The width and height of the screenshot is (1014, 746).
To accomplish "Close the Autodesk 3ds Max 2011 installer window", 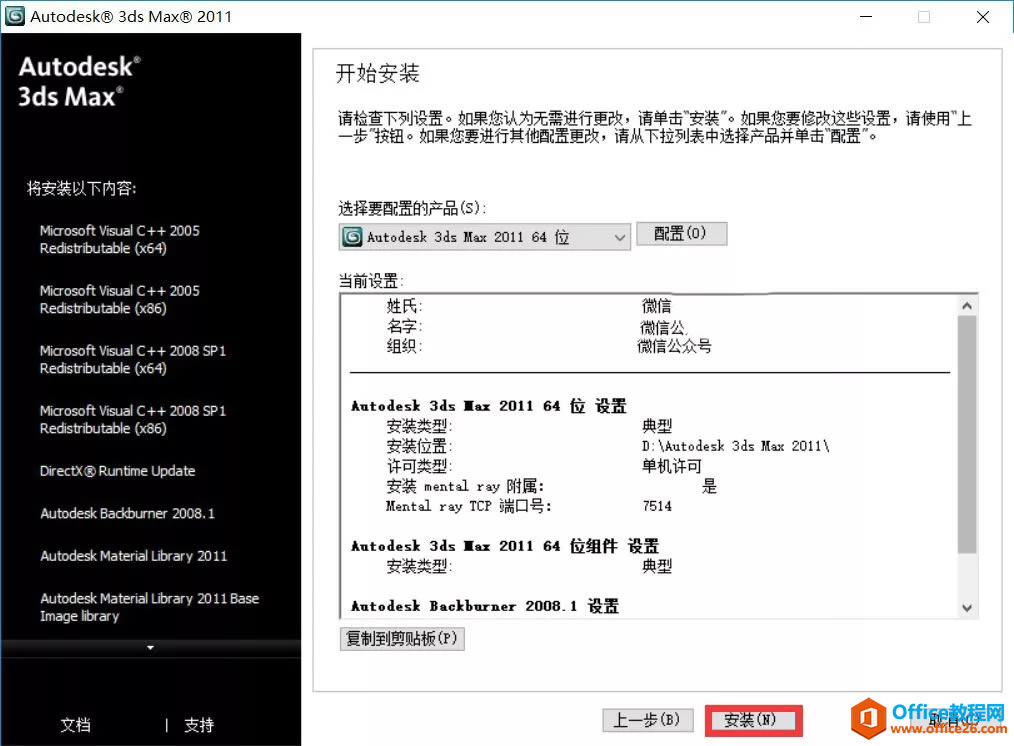I will pyautogui.click(x=982, y=17).
